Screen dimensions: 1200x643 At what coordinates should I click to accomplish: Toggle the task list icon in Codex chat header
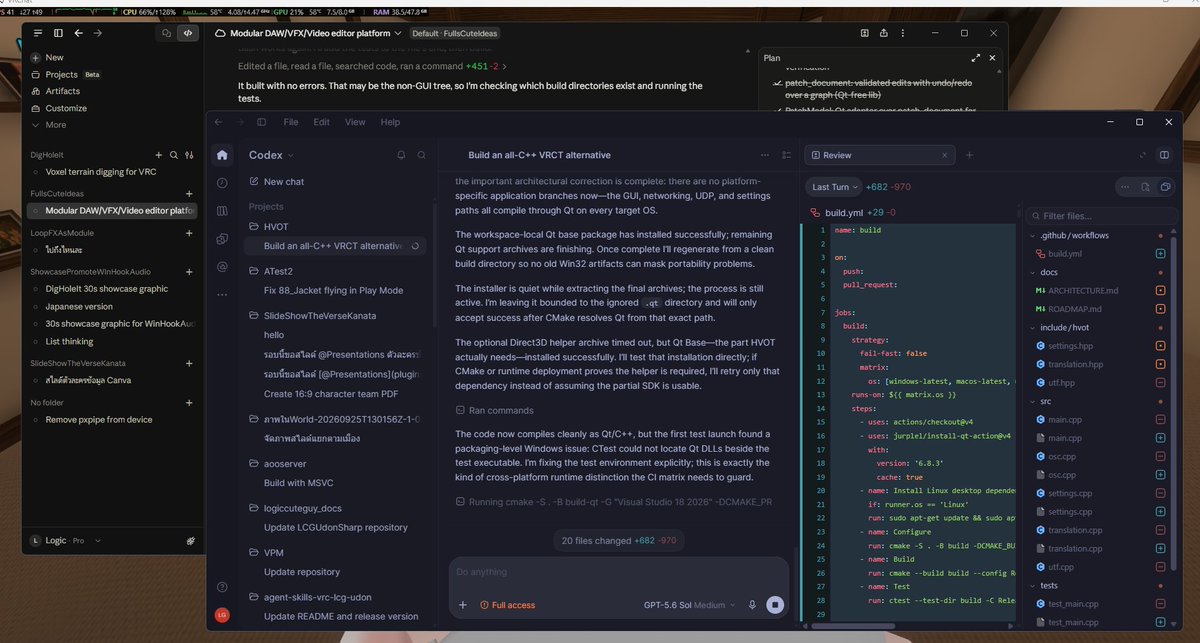pyautogui.click(x=786, y=155)
